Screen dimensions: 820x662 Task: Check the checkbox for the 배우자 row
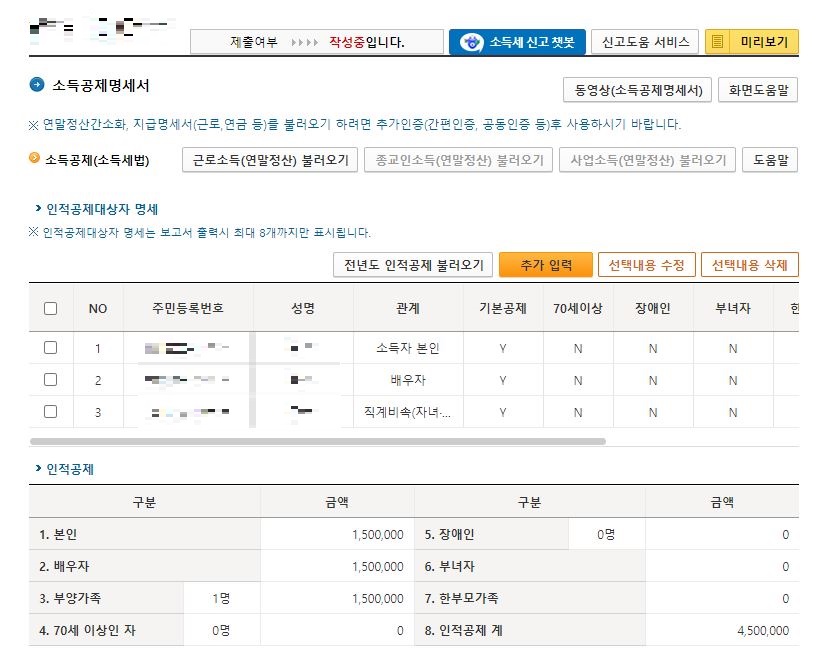pos(52,378)
